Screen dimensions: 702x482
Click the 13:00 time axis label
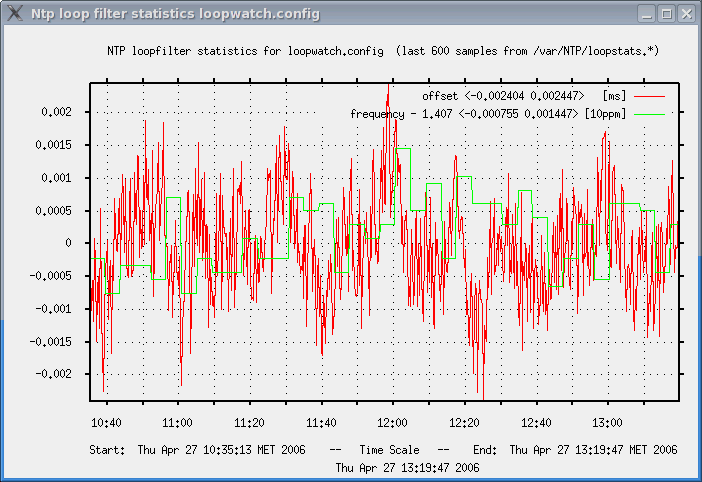pos(607,423)
